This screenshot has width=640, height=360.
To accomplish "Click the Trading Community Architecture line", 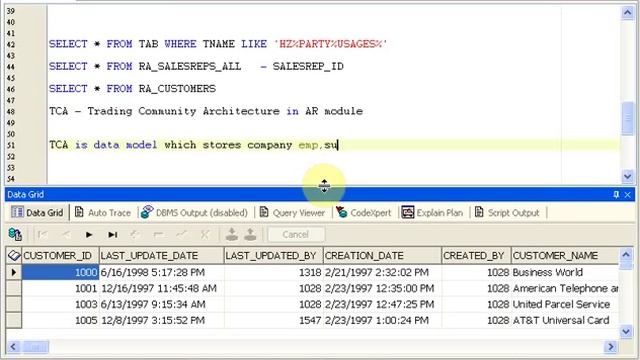I will coord(206,111).
